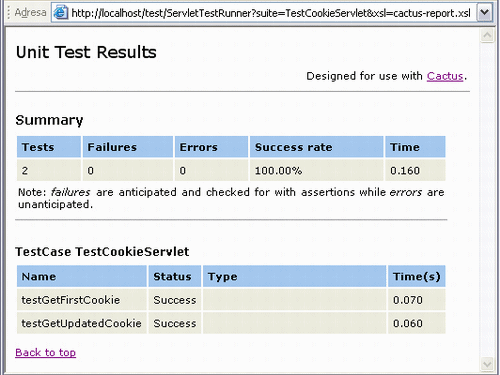Select the Time column header in Summary

point(415,147)
